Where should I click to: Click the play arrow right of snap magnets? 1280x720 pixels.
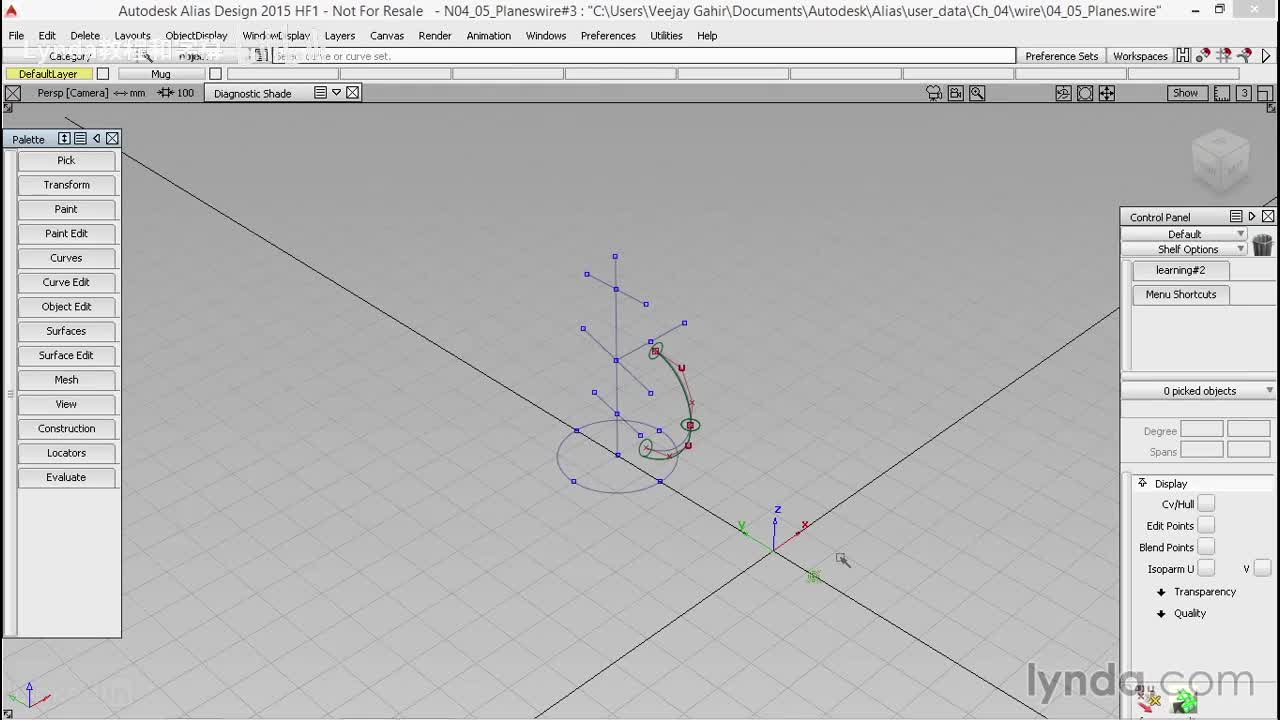[1267, 56]
